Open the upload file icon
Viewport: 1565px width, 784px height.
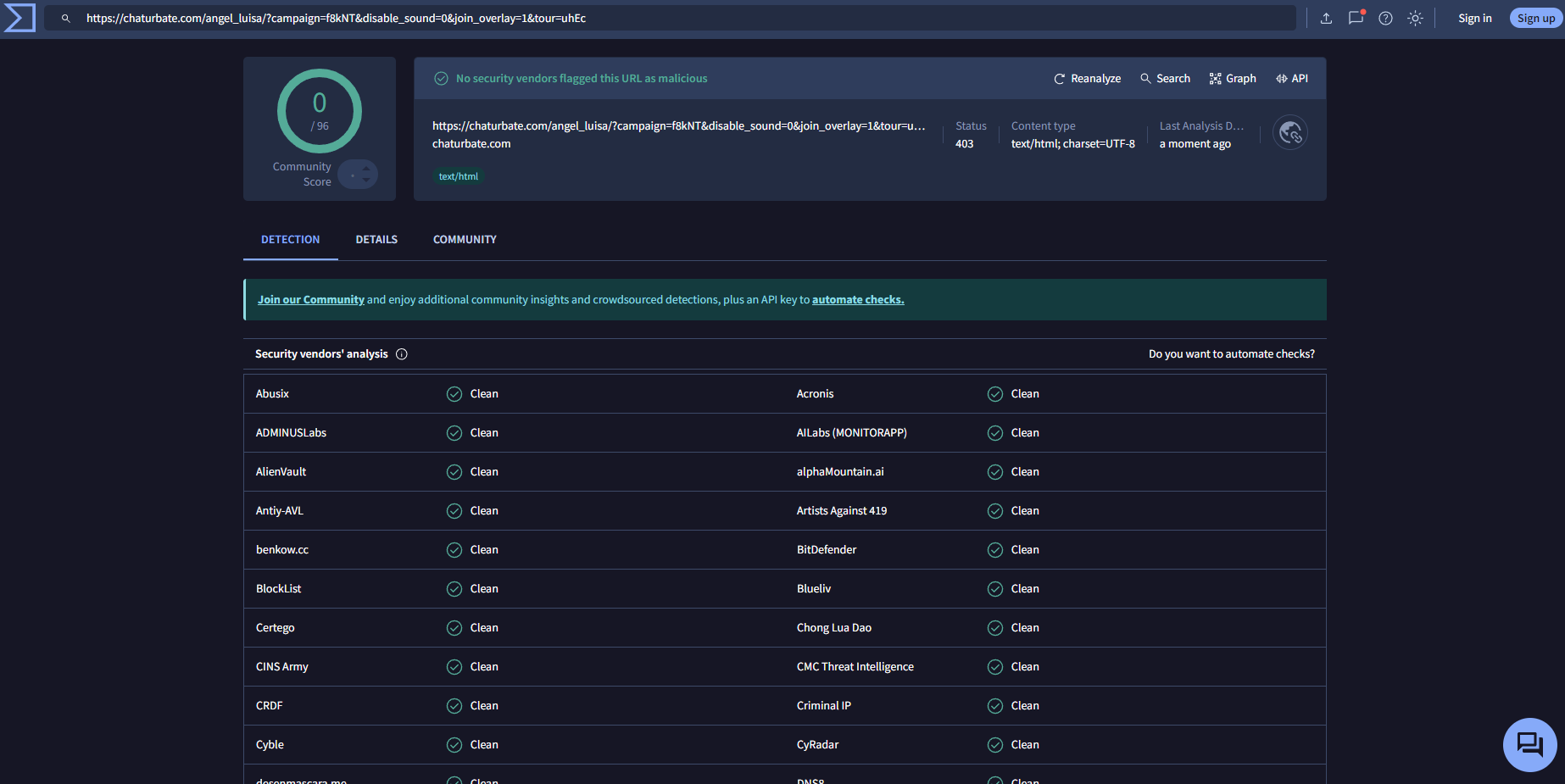point(1326,18)
